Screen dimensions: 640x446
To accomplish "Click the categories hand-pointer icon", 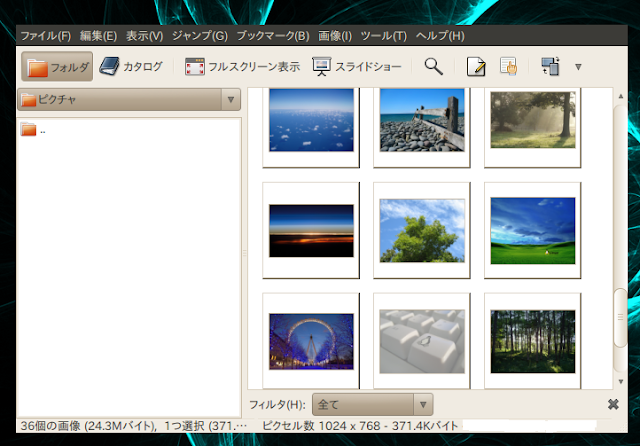I will pos(509,67).
